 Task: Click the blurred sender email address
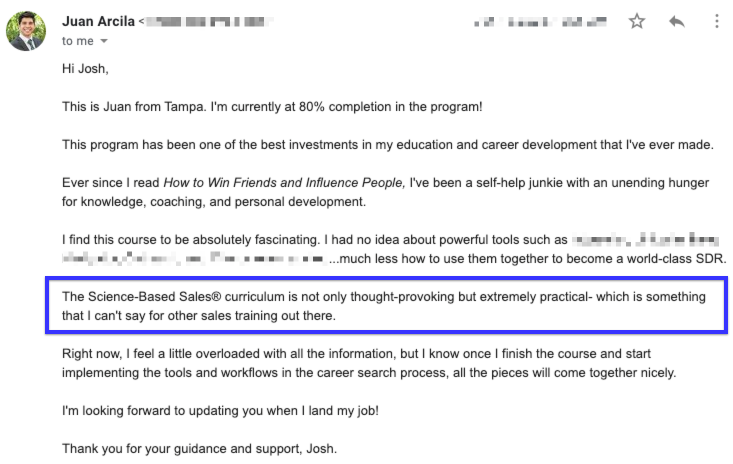(210, 21)
